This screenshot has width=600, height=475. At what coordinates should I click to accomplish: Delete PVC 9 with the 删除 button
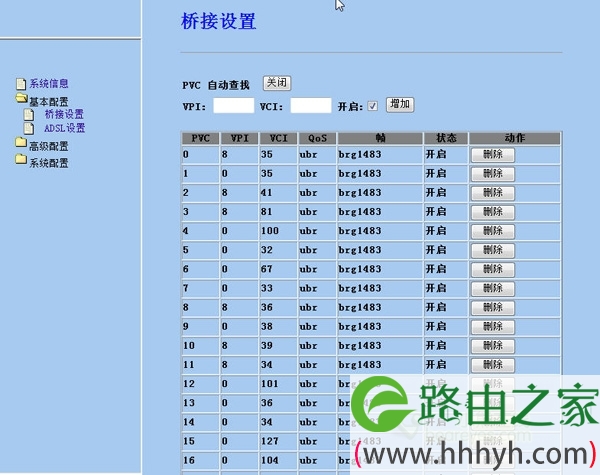click(x=492, y=327)
